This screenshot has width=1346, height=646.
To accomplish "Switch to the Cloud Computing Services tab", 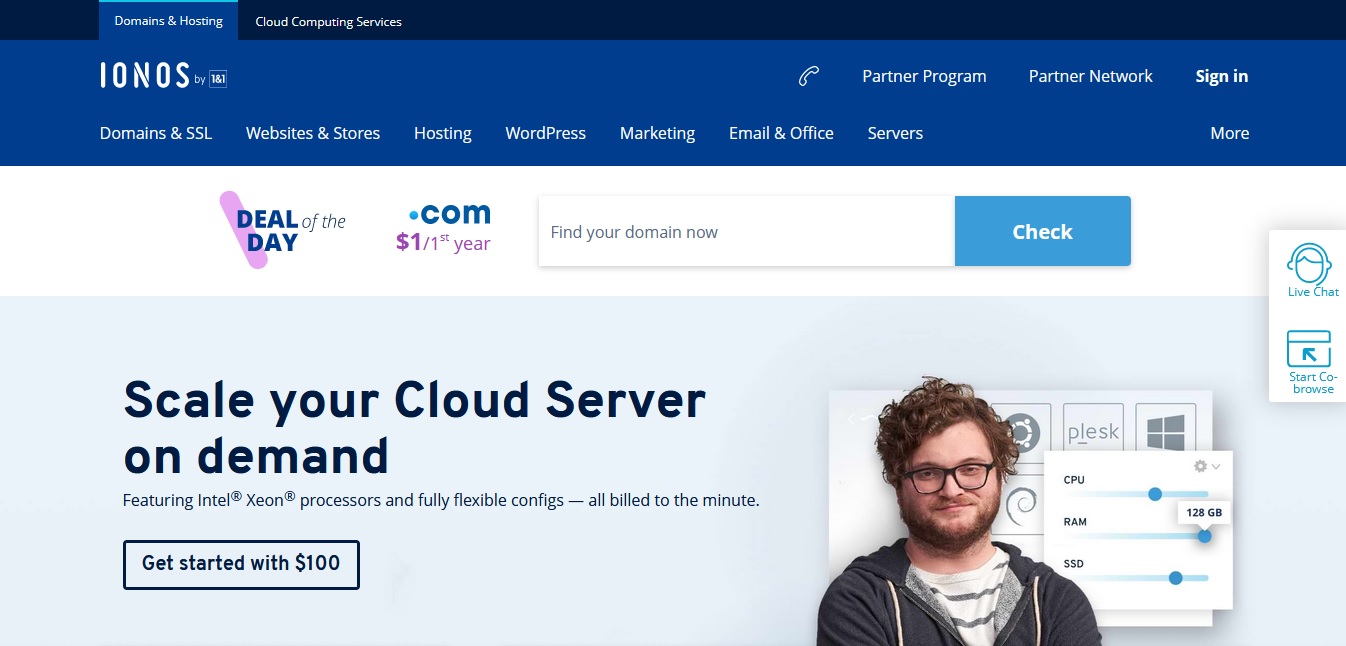I will 328,20.
